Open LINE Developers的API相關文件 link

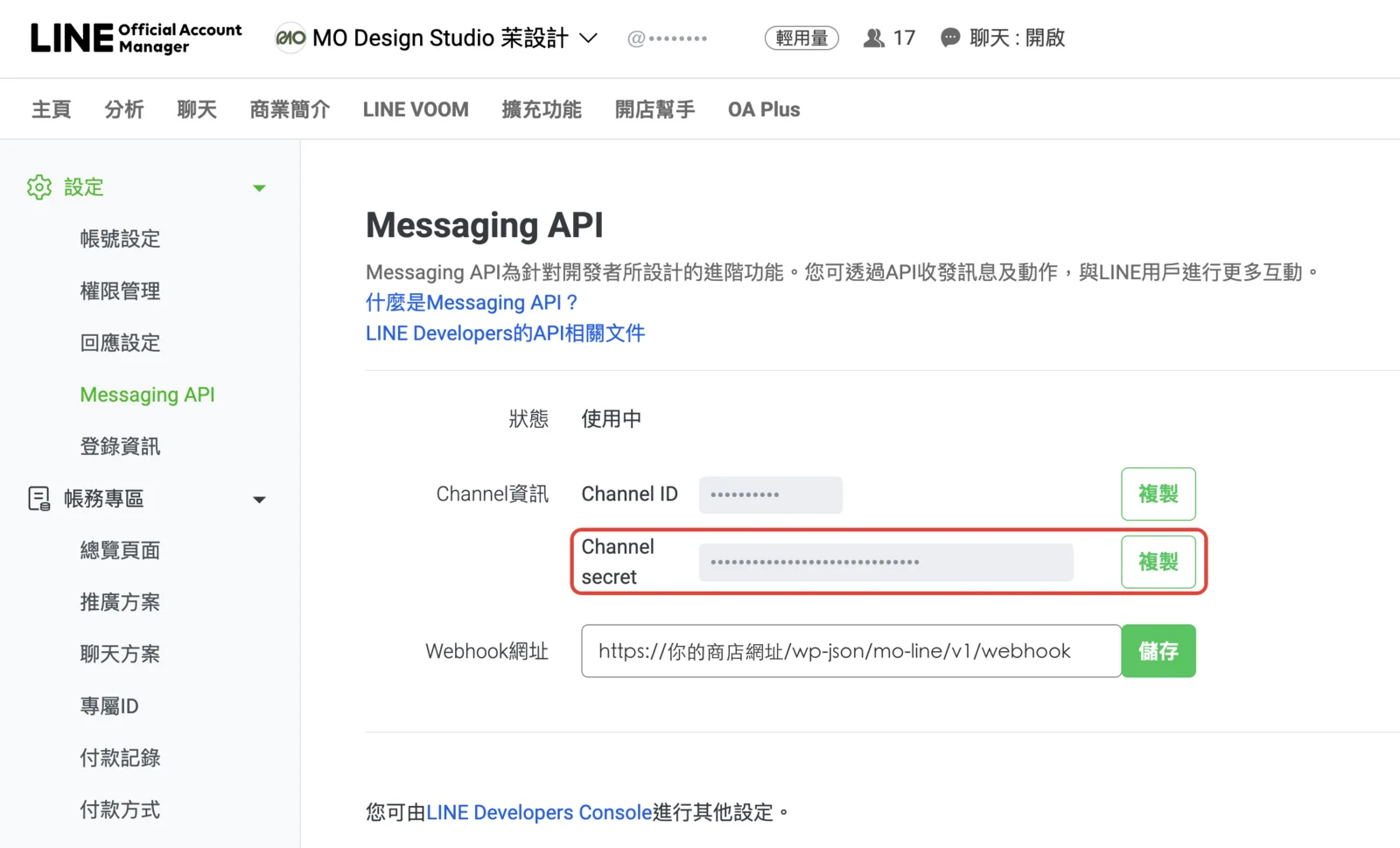505,333
